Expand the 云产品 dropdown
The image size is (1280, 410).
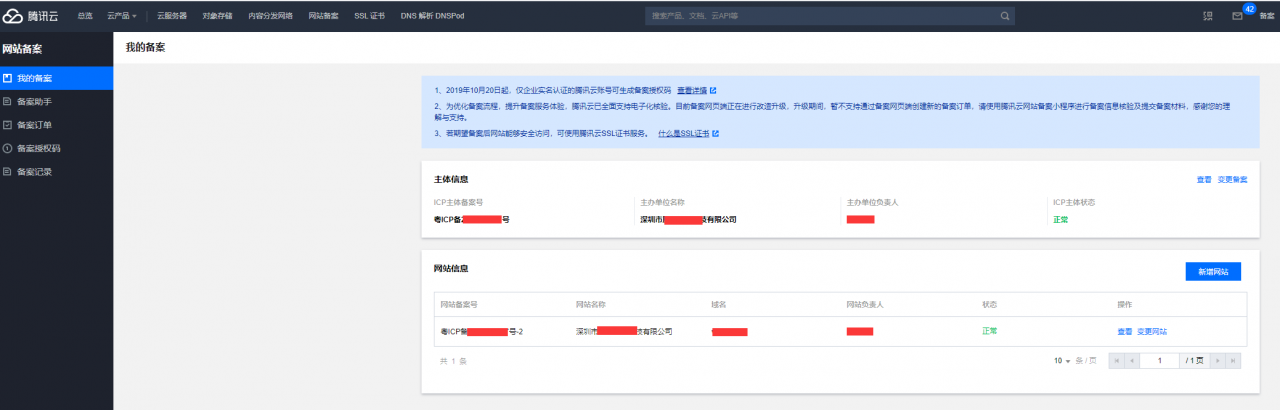(122, 16)
